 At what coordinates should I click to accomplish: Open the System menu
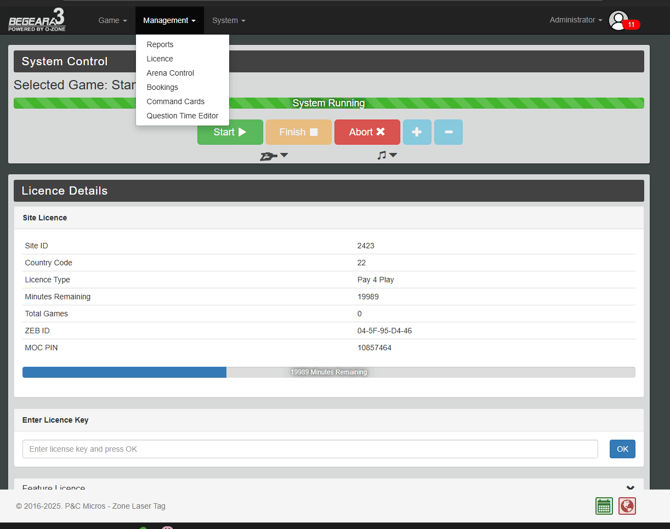[x=229, y=20]
